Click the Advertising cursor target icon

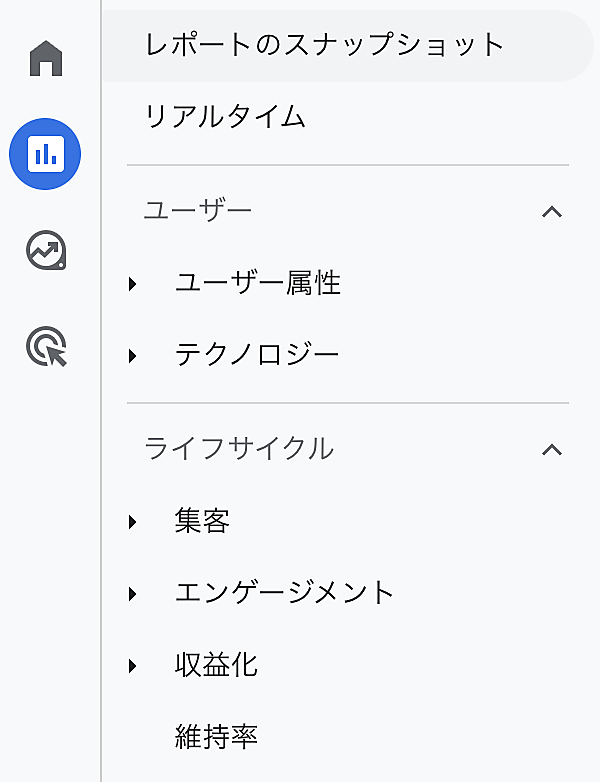click(x=46, y=347)
